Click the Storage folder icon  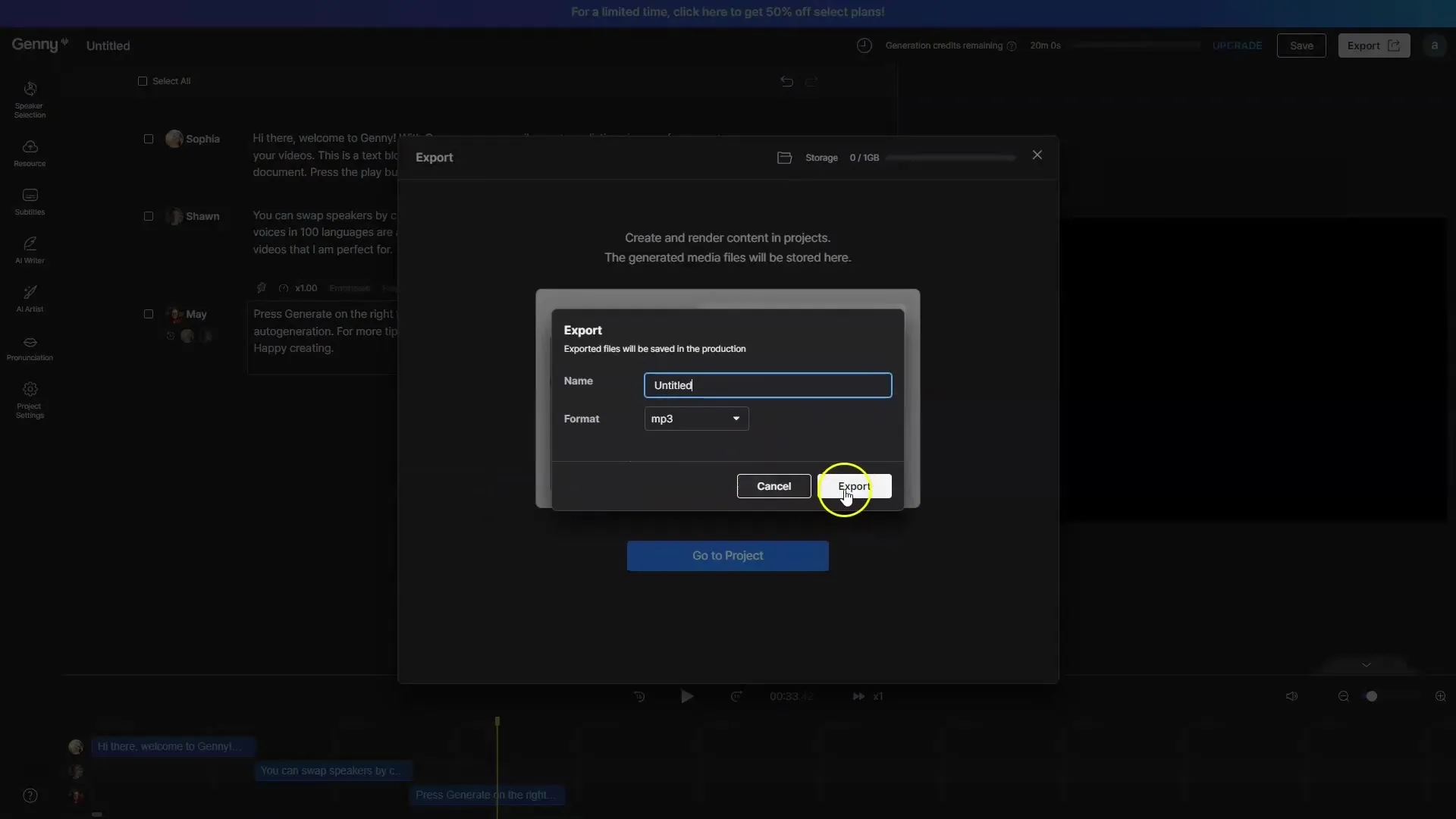click(x=784, y=158)
